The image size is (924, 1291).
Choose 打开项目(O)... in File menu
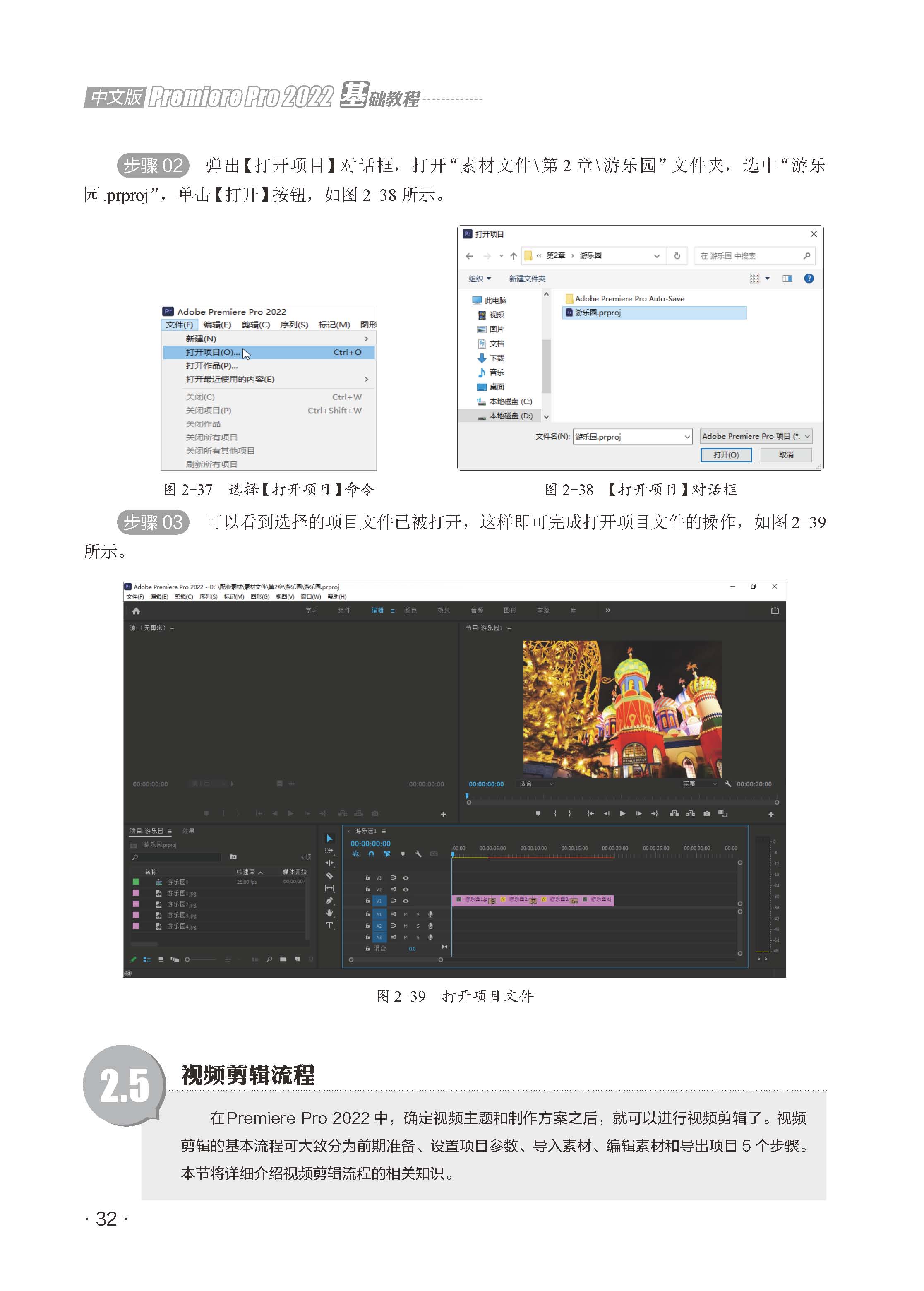pos(269,352)
